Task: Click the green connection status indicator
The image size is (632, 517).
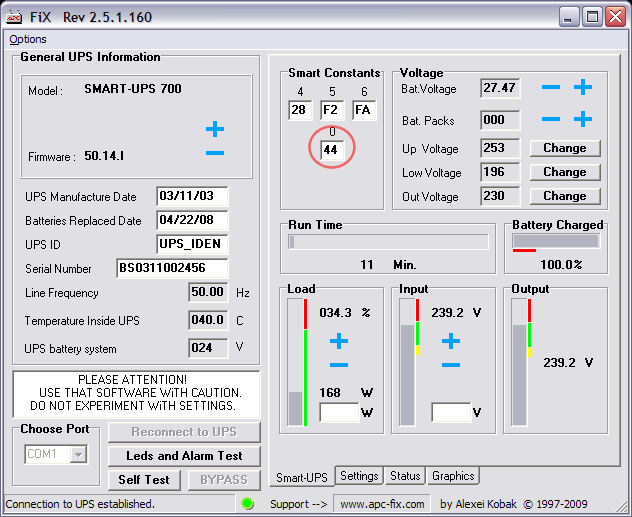Action: click(x=247, y=503)
